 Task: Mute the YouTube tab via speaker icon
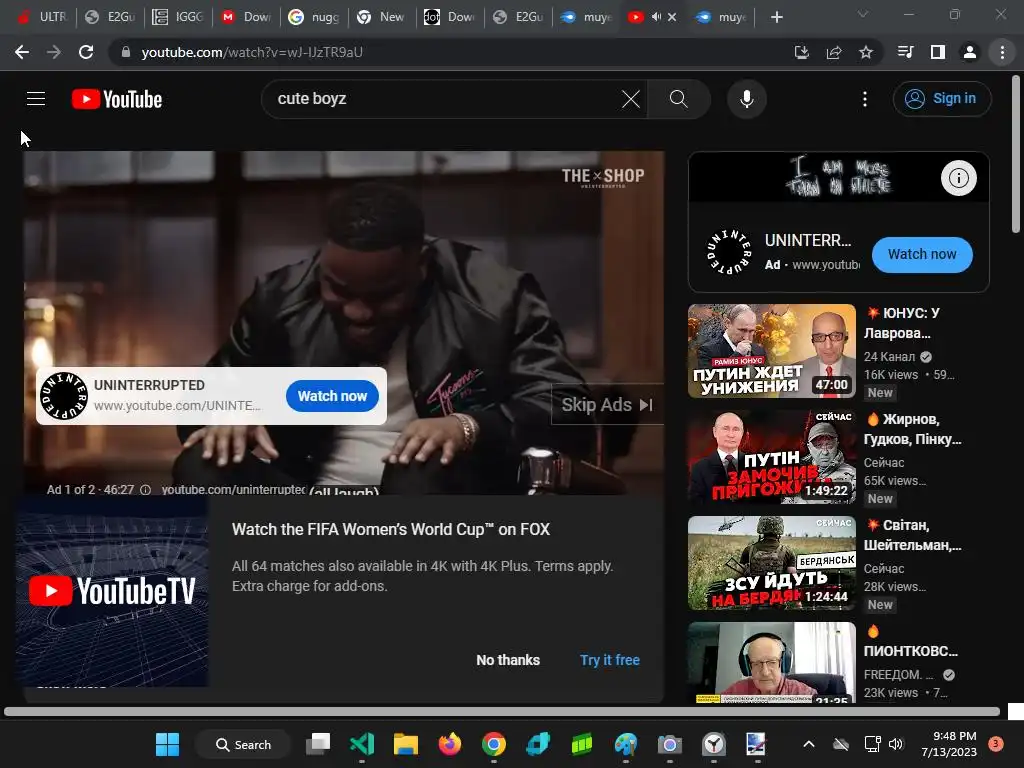[656, 17]
